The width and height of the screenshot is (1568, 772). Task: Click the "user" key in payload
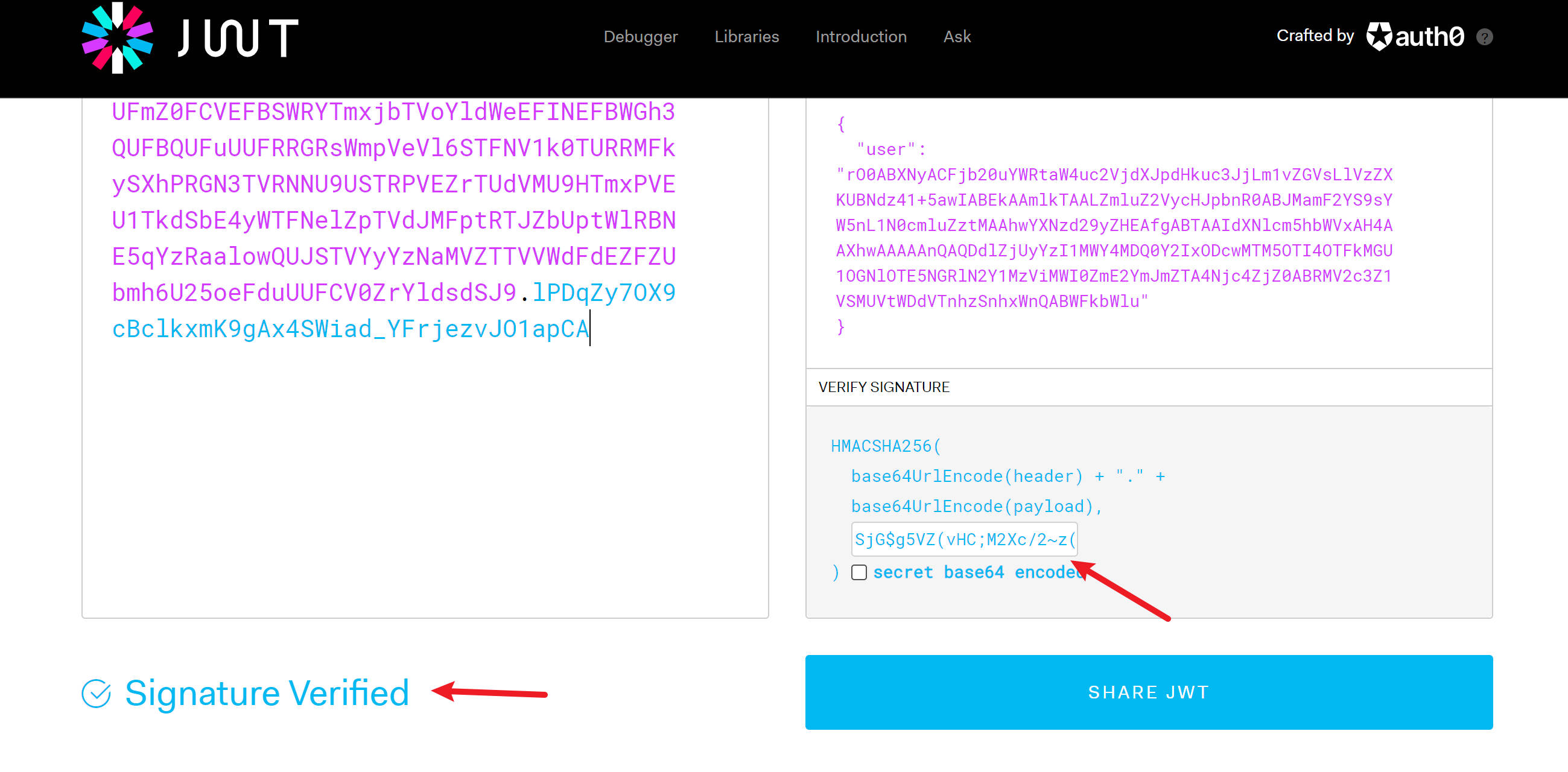pyautogui.click(x=886, y=150)
